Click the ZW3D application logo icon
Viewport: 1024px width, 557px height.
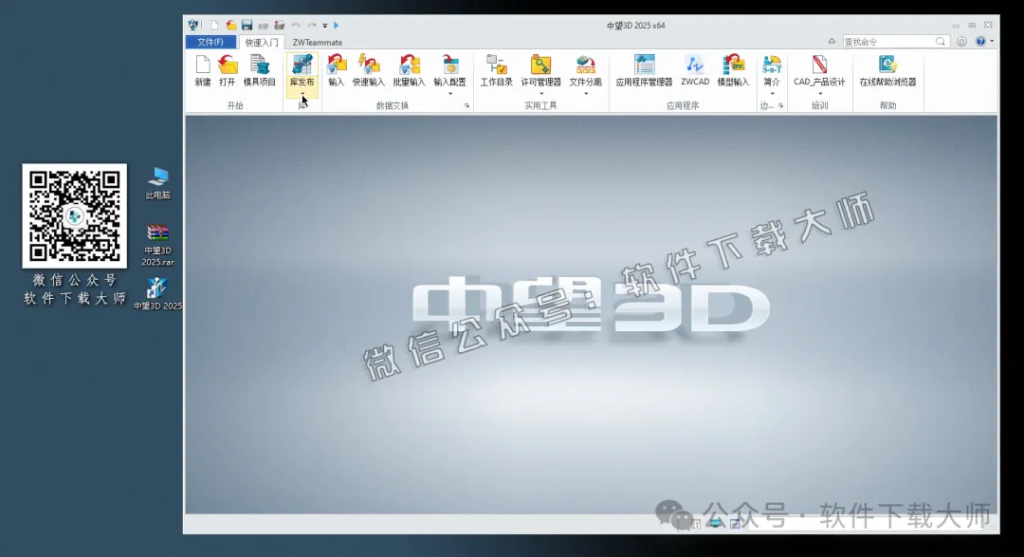193,25
